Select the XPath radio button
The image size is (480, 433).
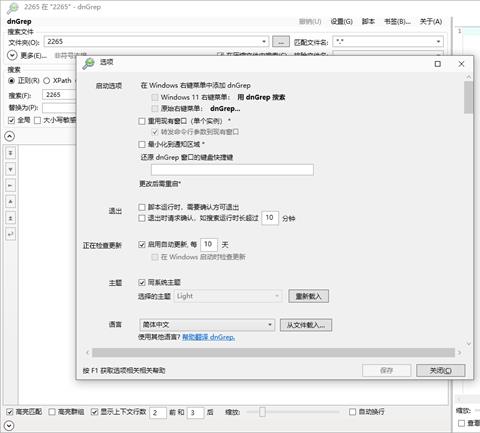pyautogui.click(x=47, y=81)
